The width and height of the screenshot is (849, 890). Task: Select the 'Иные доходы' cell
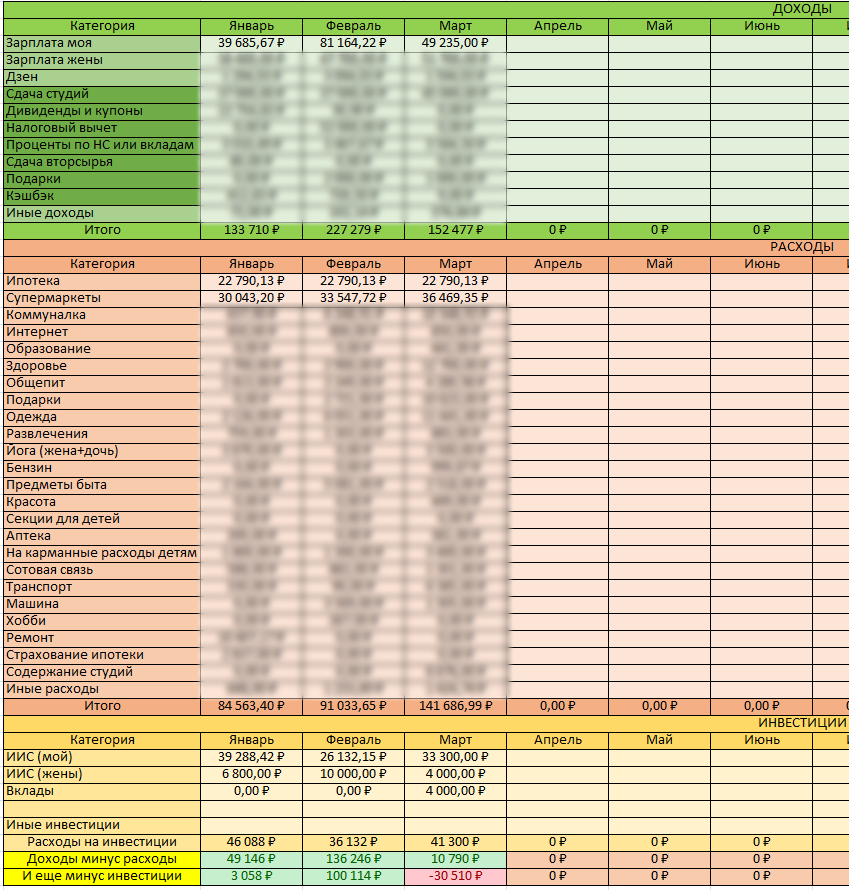pos(102,213)
